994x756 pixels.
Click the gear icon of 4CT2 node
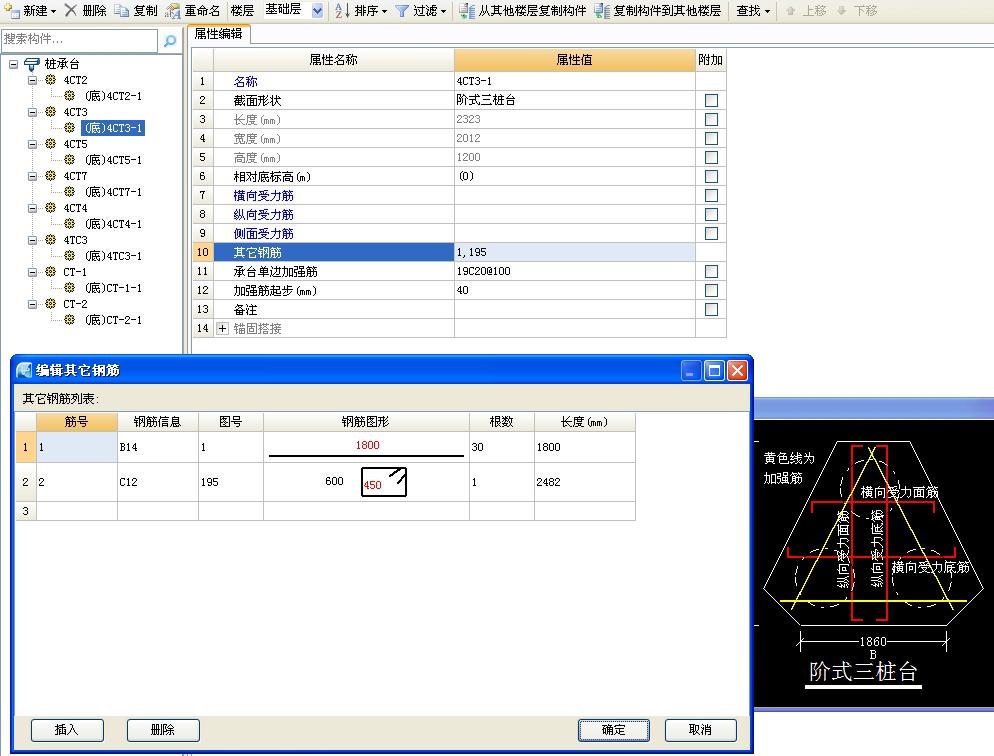pyautogui.click(x=51, y=80)
